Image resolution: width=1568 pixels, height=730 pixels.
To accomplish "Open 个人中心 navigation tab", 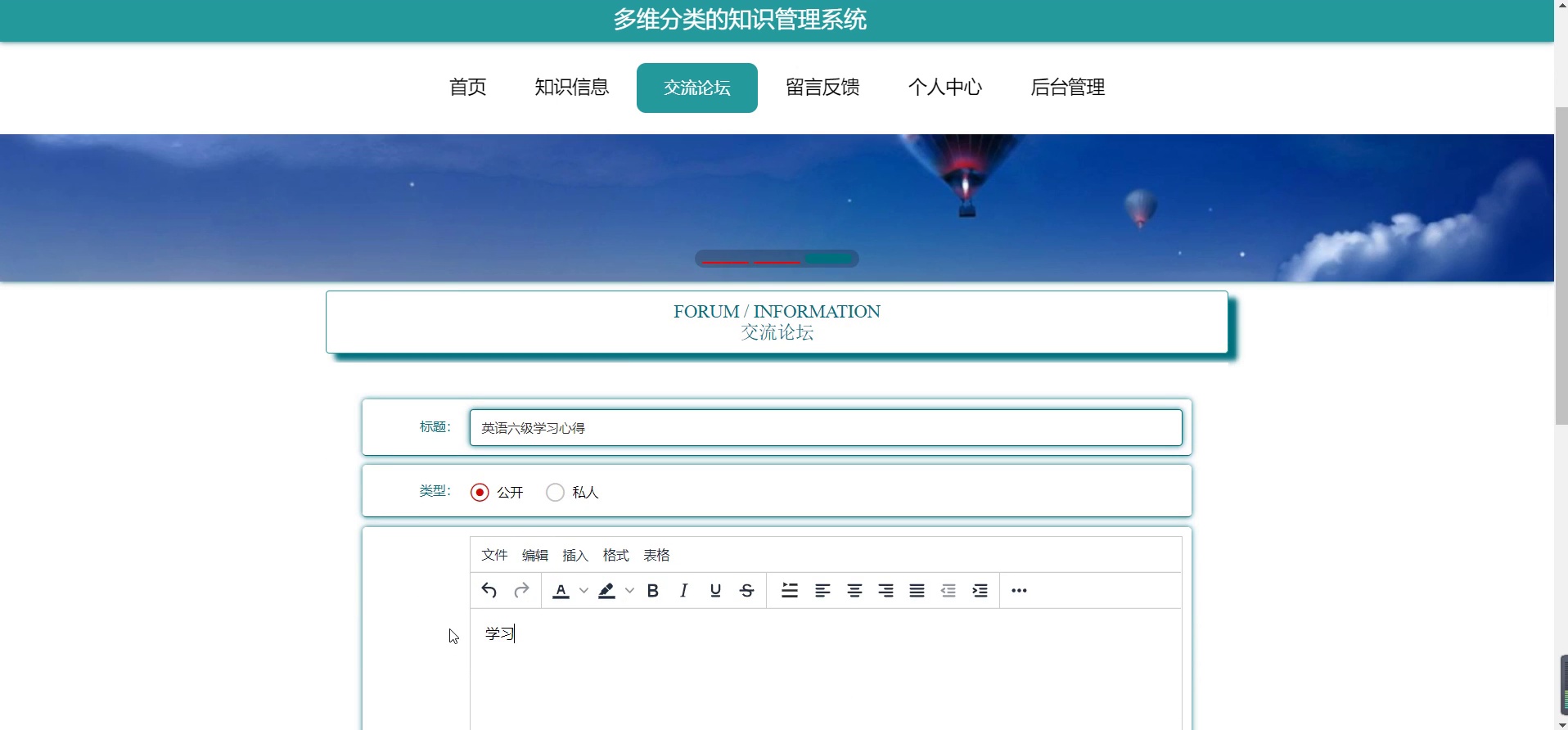I will tap(945, 87).
